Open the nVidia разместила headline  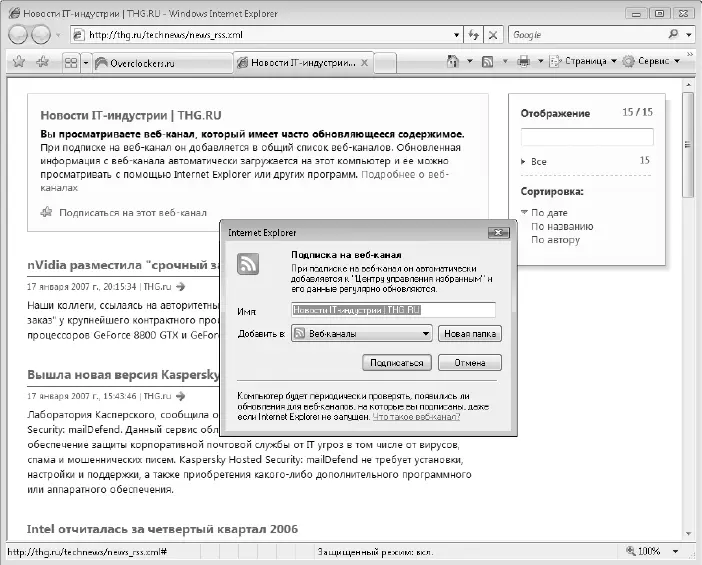[124, 265]
